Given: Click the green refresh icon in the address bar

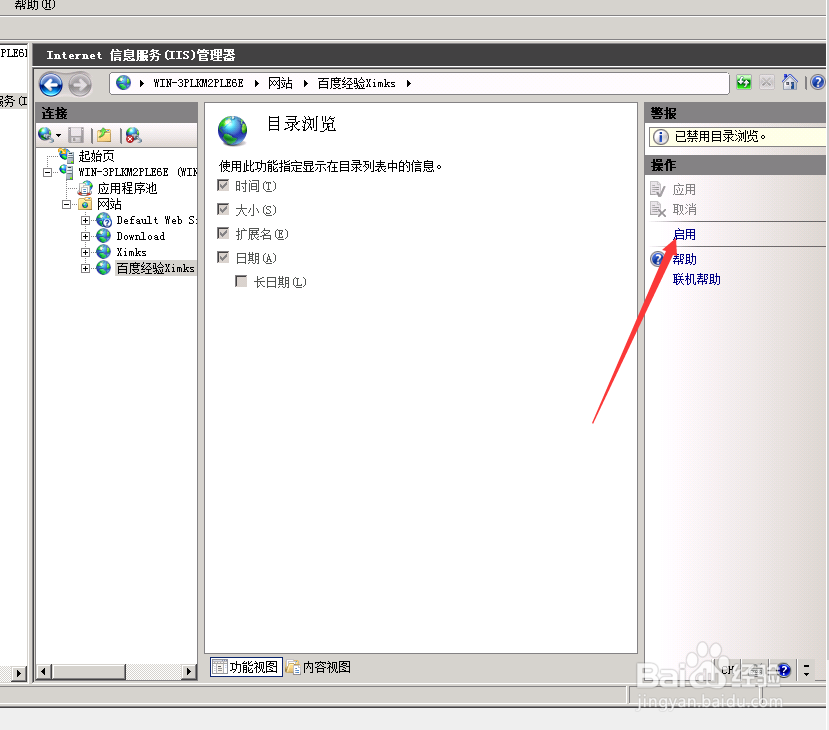Looking at the screenshot, I should [x=743, y=82].
